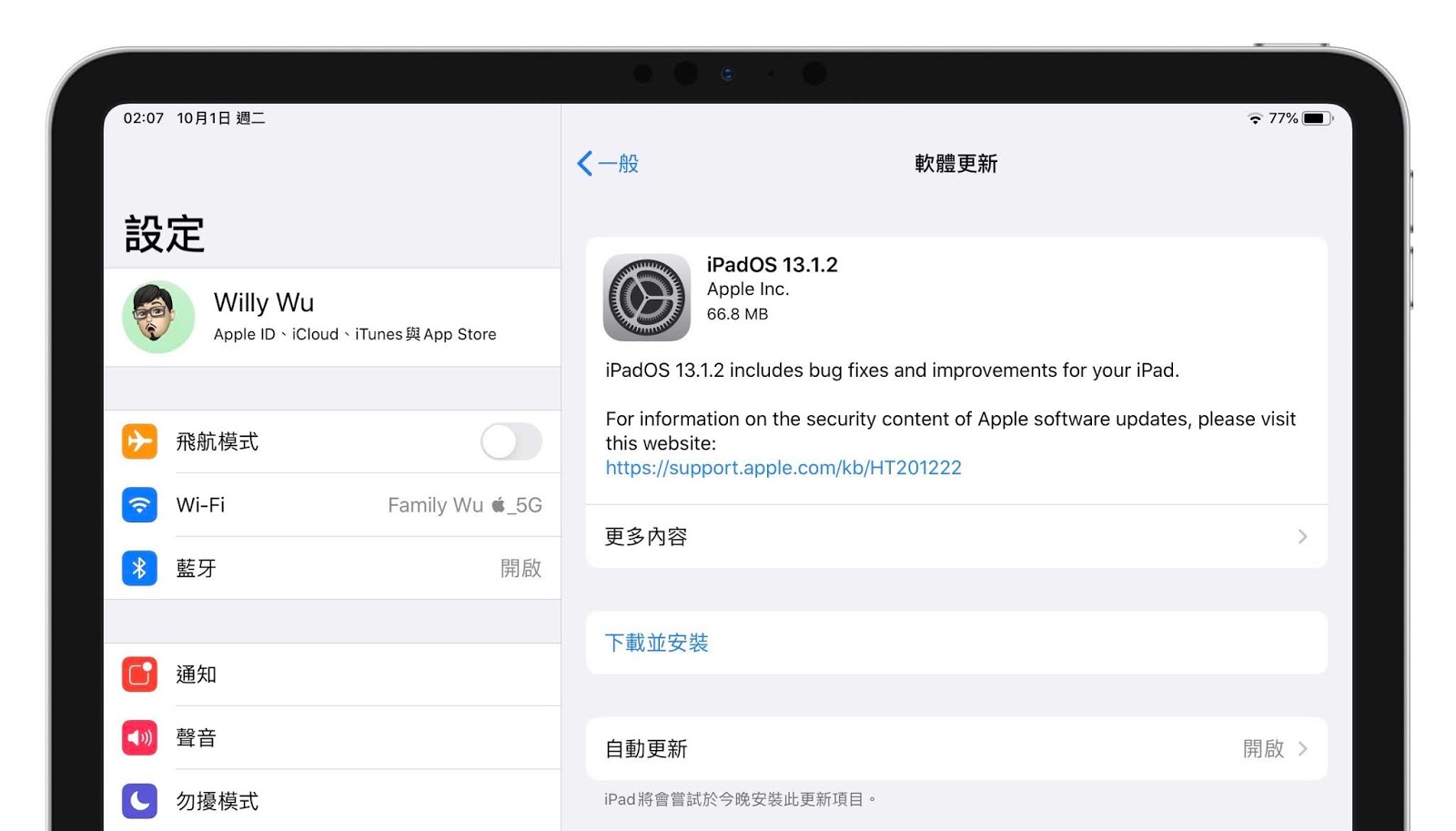Tap the 開啟 value of 自動更新
The image size is (1456, 831).
(x=1263, y=748)
